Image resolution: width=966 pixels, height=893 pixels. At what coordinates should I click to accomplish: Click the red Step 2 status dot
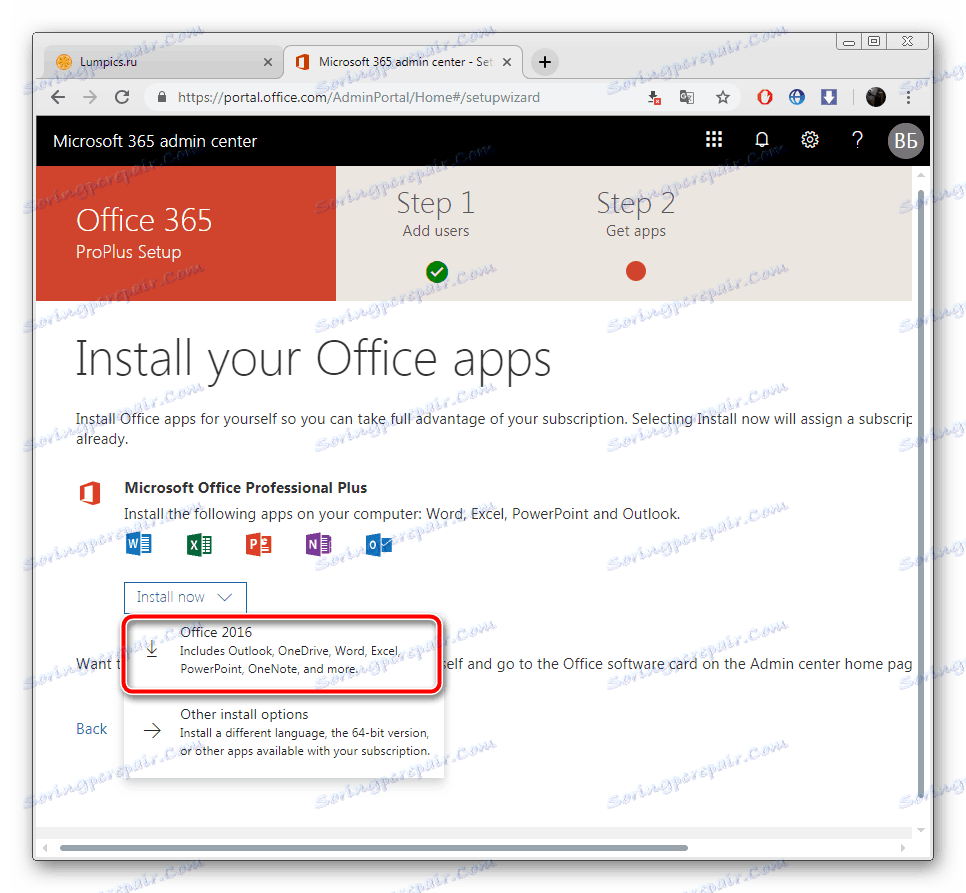(636, 271)
